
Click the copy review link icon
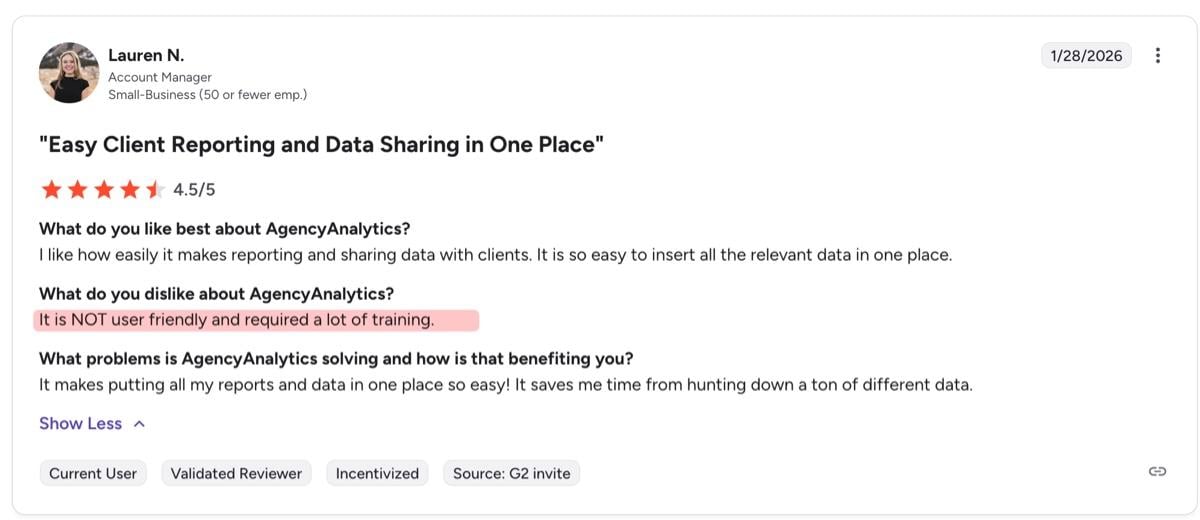click(1157, 472)
